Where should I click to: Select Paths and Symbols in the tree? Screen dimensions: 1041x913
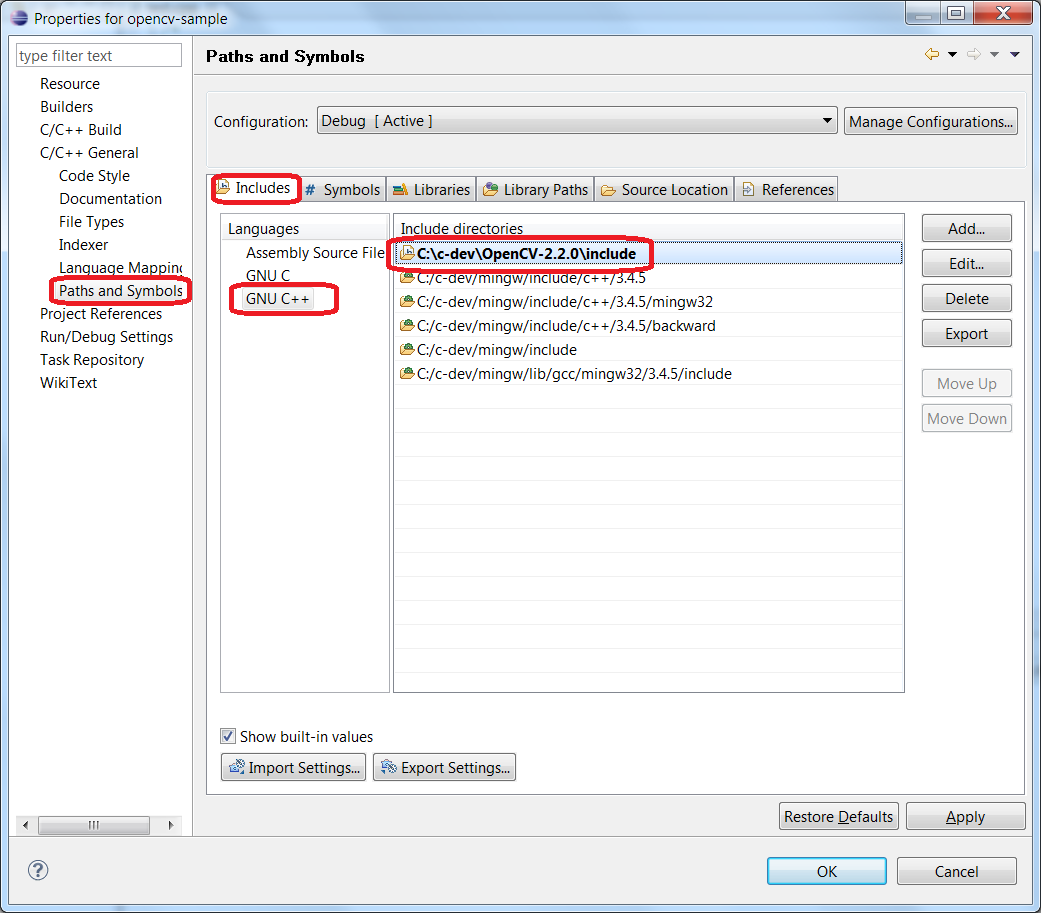tap(119, 290)
